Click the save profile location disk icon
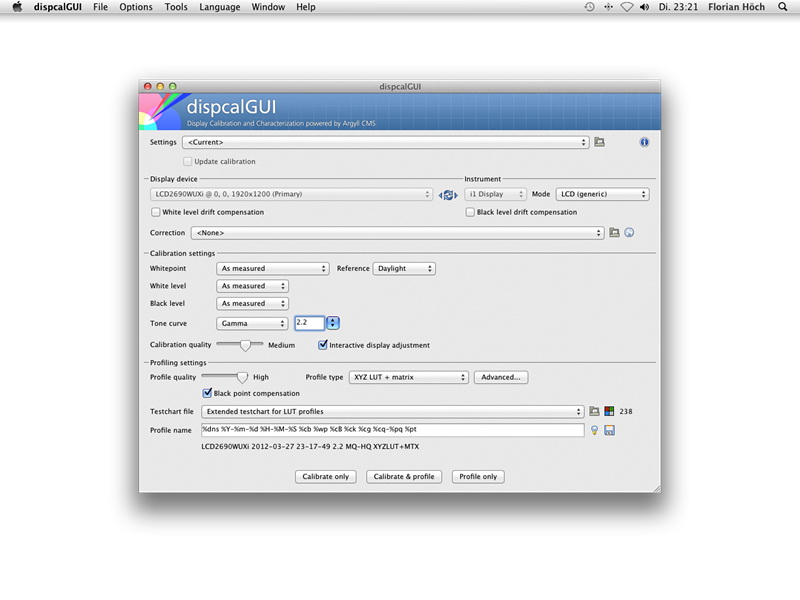The height and width of the screenshot is (600, 800). pos(609,430)
